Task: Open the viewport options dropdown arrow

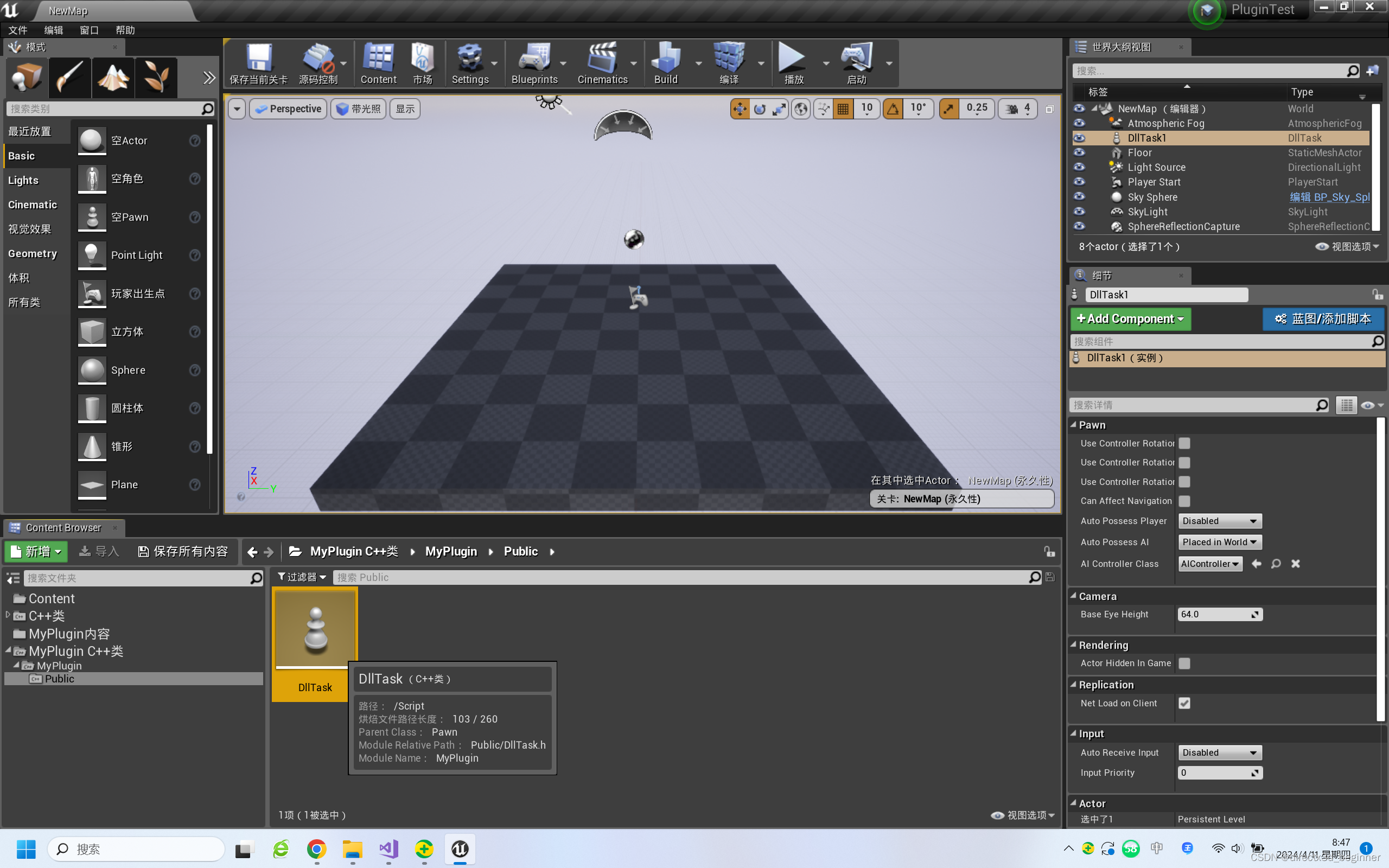Action: coord(237,108)
